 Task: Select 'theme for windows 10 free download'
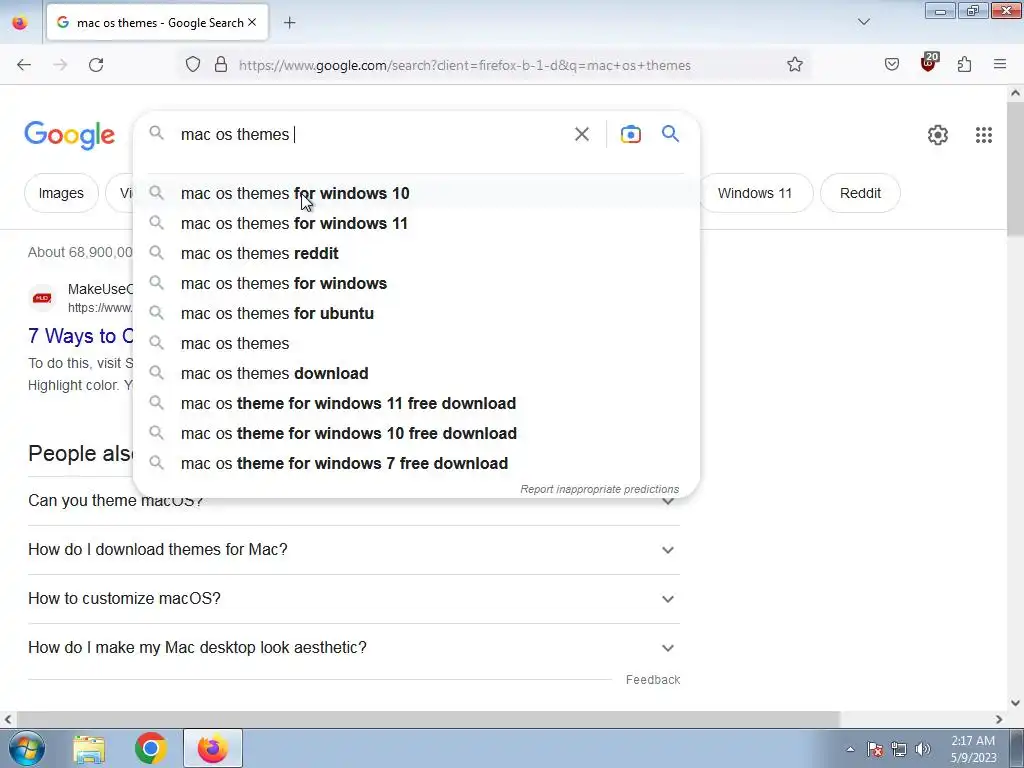(x=416, y=434)
